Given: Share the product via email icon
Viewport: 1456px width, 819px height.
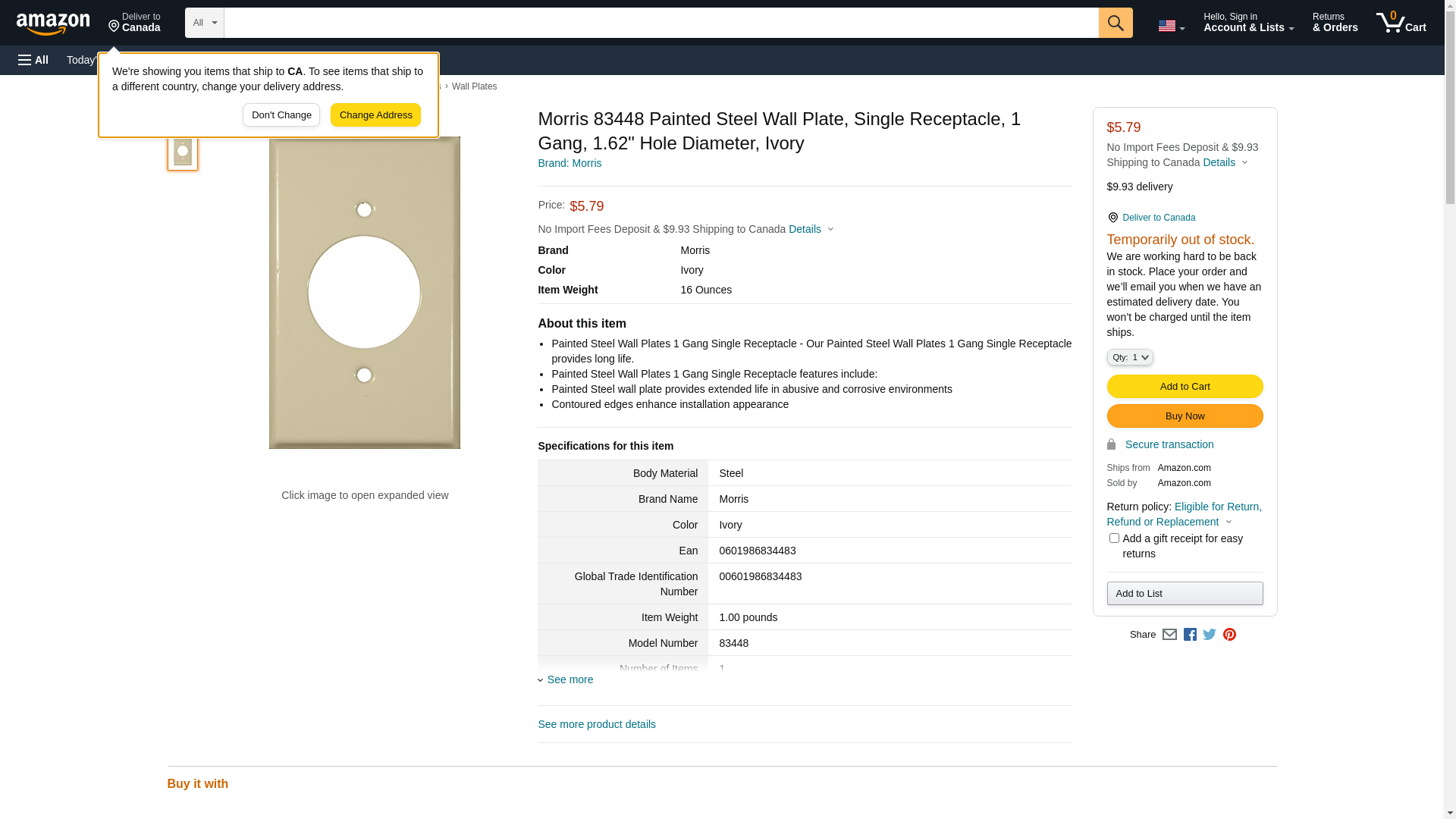Looking at the screenshot, I should pyautogui.click(x=1169, y=635).
